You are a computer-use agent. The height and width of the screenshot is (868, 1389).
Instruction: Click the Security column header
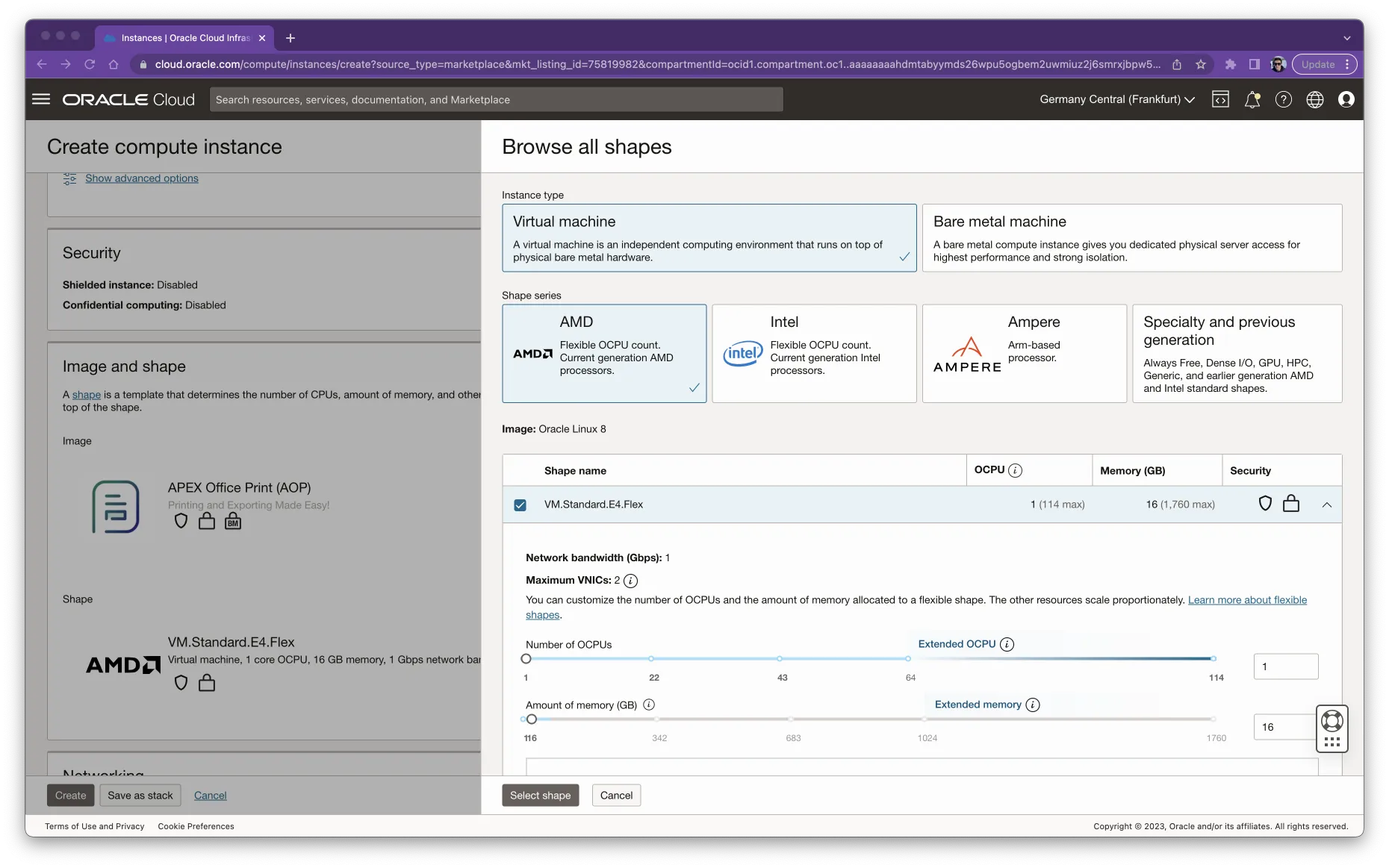(x=1250, y=470)
